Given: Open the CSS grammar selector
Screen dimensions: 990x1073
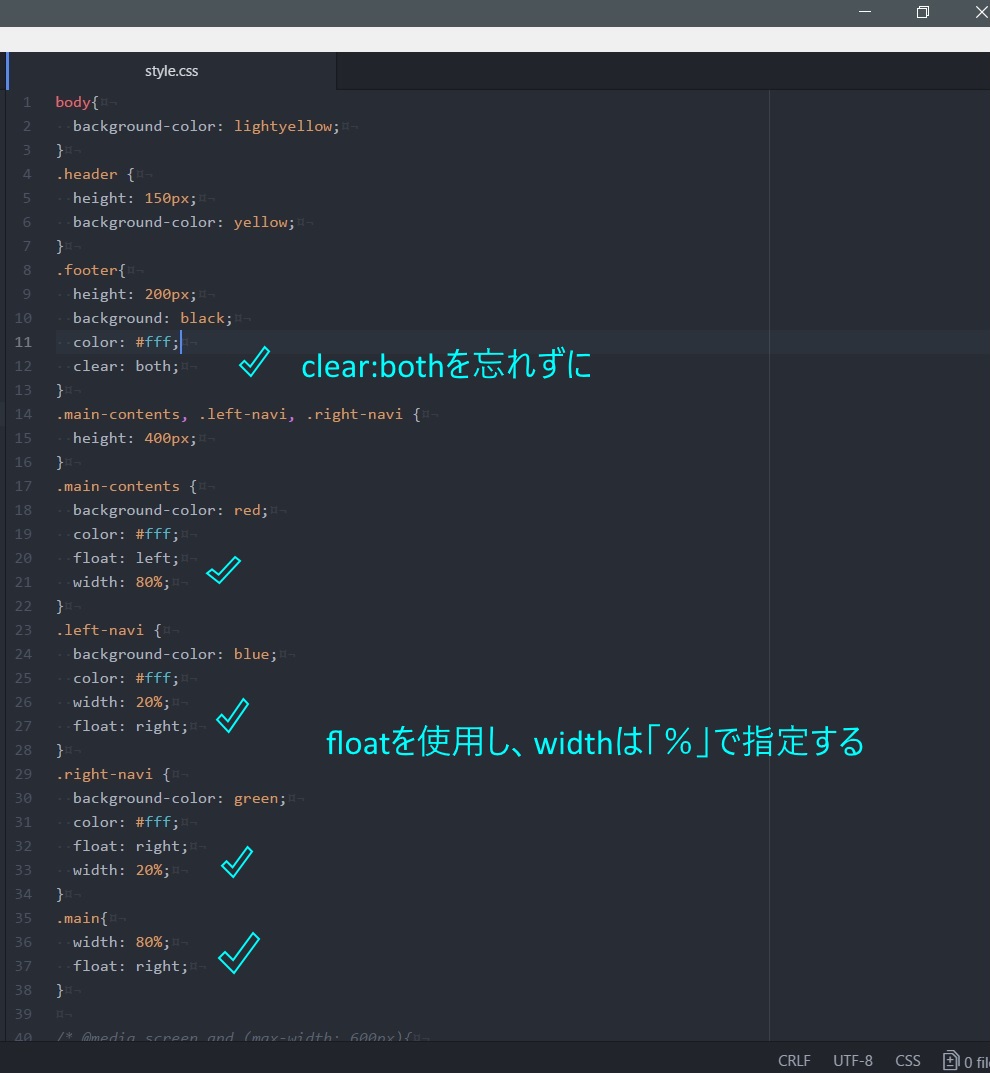Looking at the screenshot, I should point(907,1061).
